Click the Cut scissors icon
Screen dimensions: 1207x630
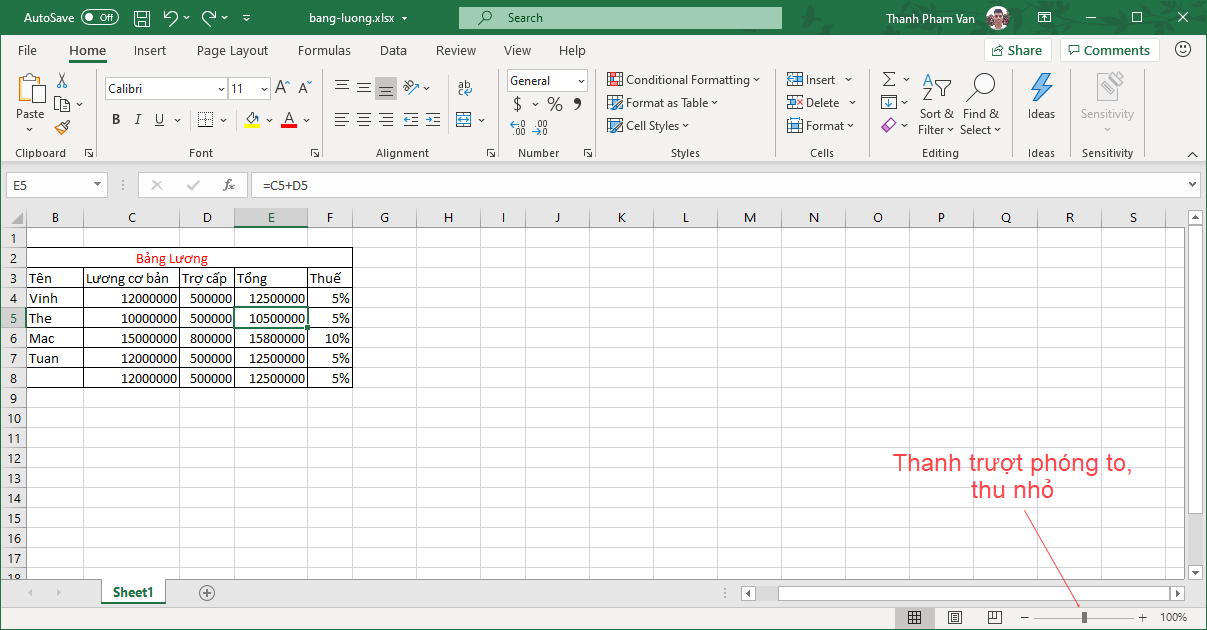pyautogui.click(x=62, y=81)
